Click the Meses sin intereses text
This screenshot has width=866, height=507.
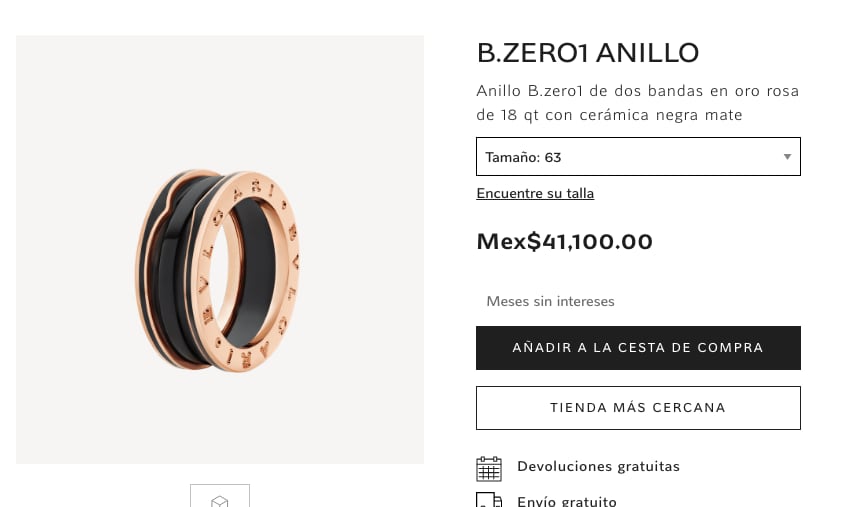550,302
